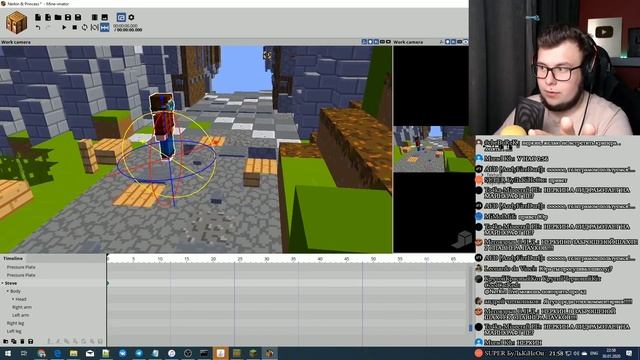Viewport: 640px width, 360px height.
Task: Toggle aspect ratio rectangle in second view header
Action: tap(459, 42)
